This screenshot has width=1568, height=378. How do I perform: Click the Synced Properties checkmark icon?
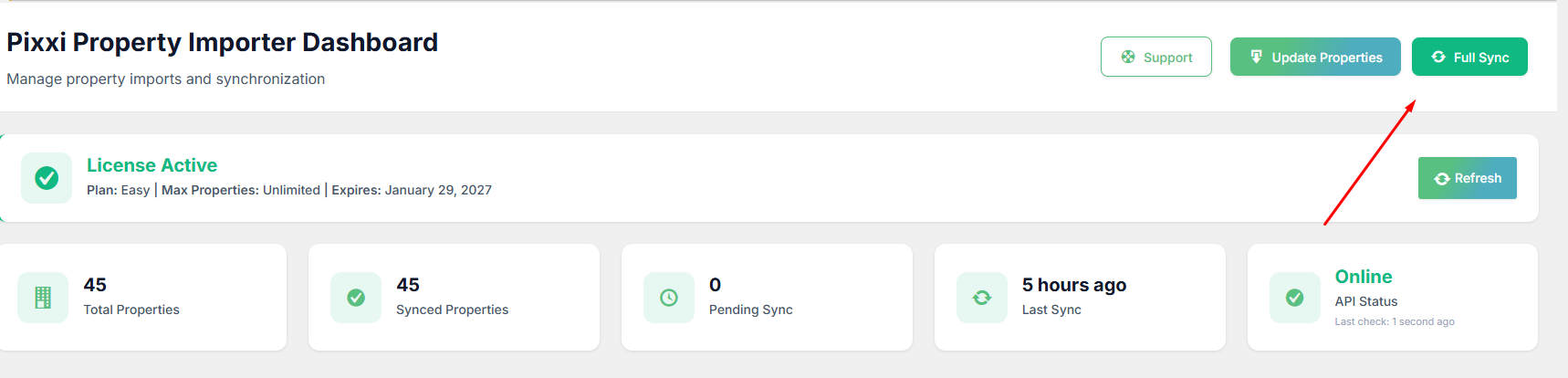coord(356,298)
